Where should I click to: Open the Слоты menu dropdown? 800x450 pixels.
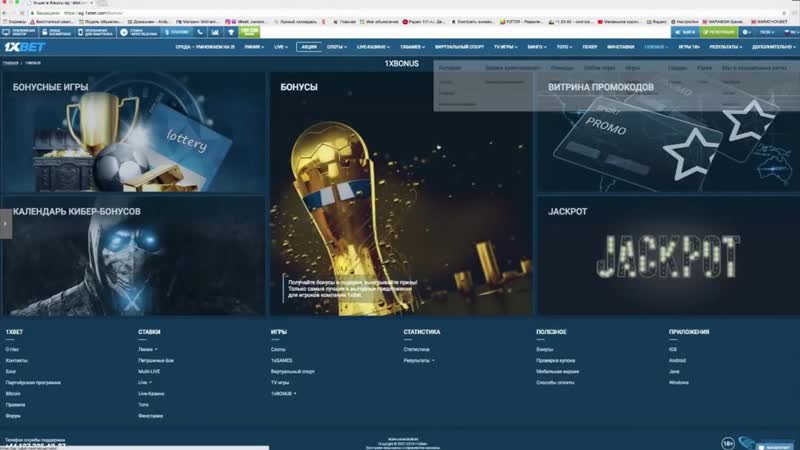coord(336,47)
